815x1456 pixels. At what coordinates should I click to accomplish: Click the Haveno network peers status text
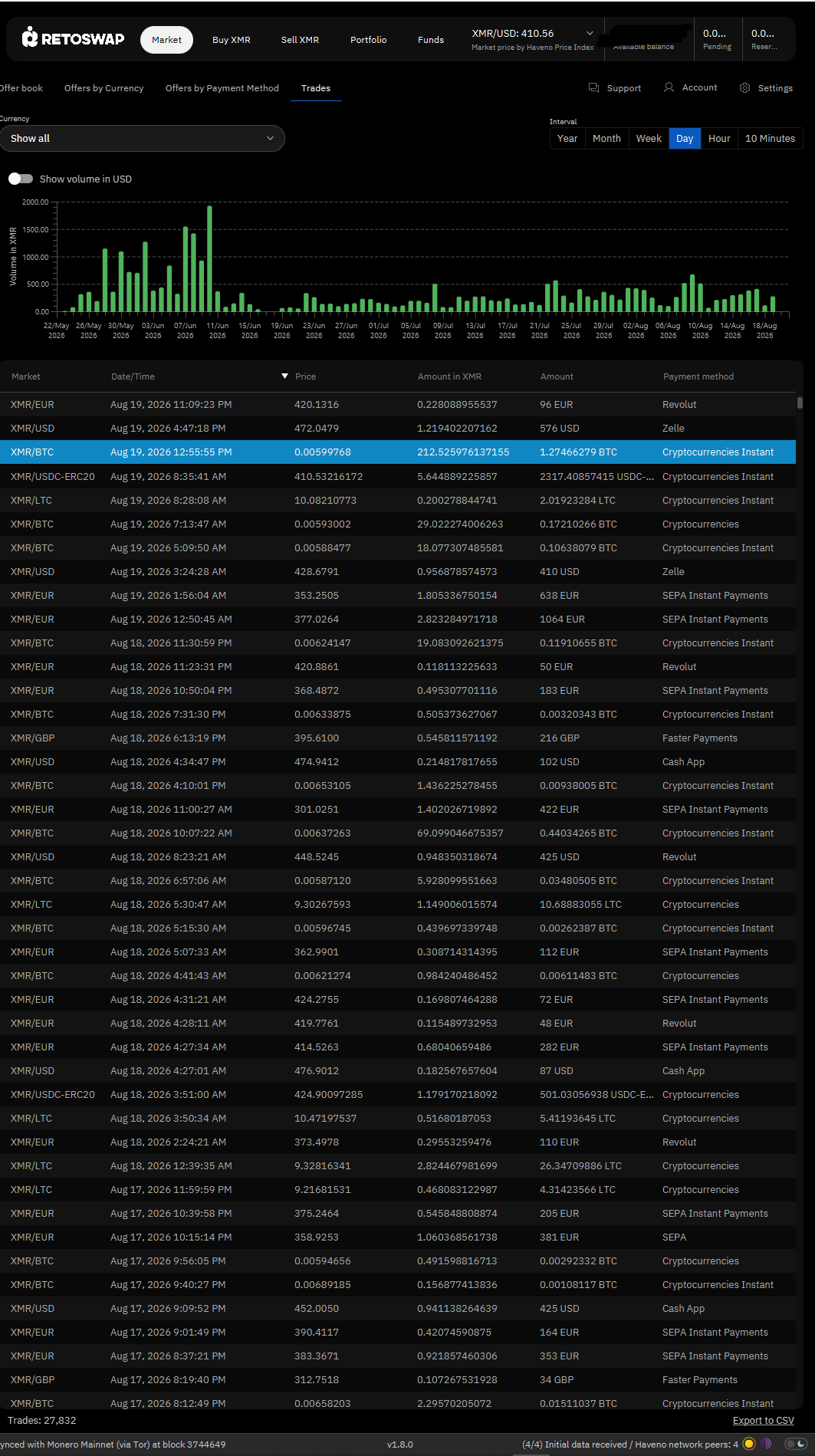point(630,1444)
